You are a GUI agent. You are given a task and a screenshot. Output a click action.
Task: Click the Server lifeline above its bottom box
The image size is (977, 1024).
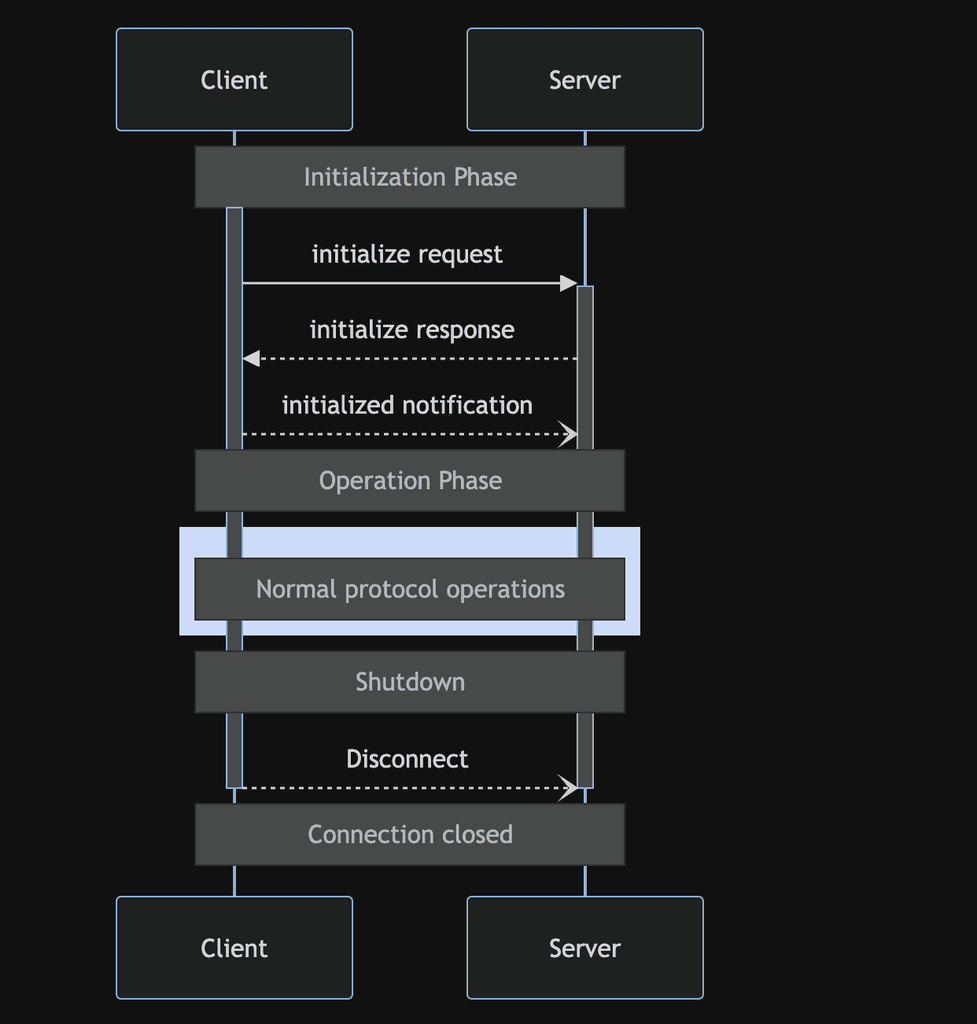[585, 878]
